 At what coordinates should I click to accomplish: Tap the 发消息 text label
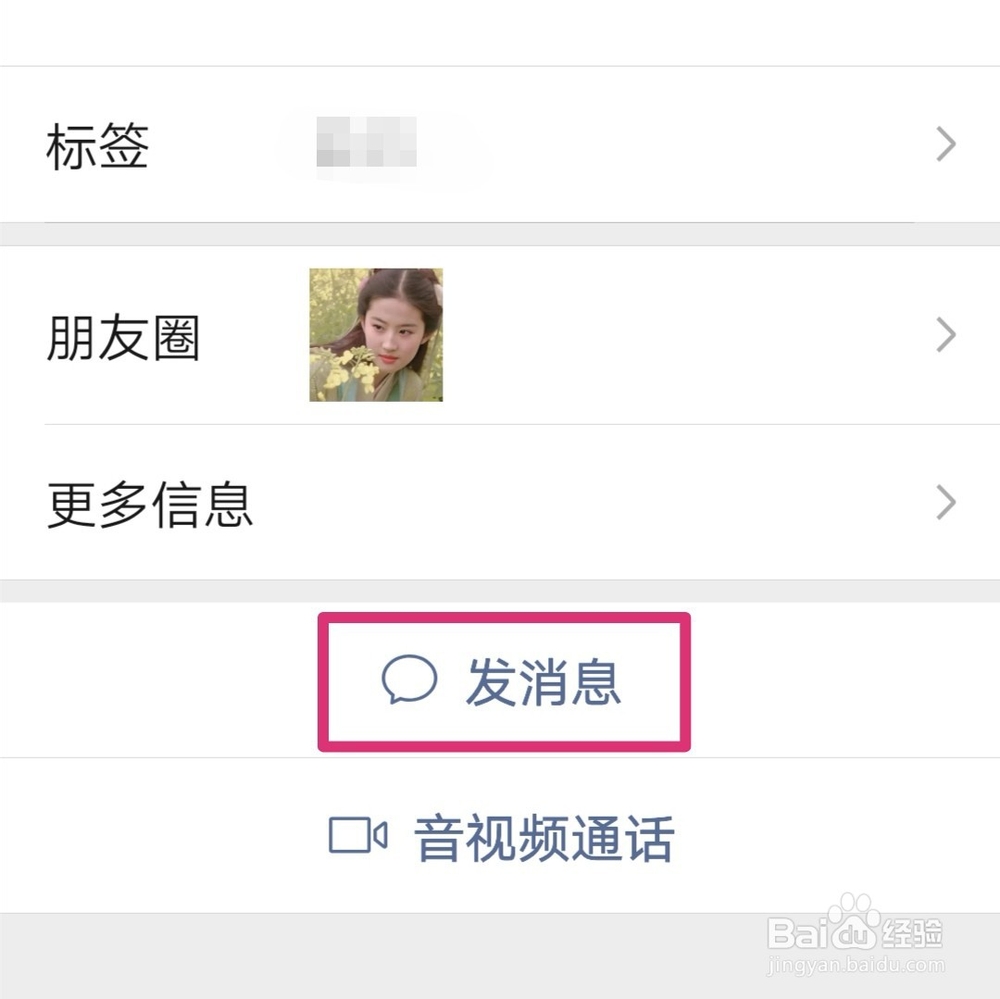[545, 684]
